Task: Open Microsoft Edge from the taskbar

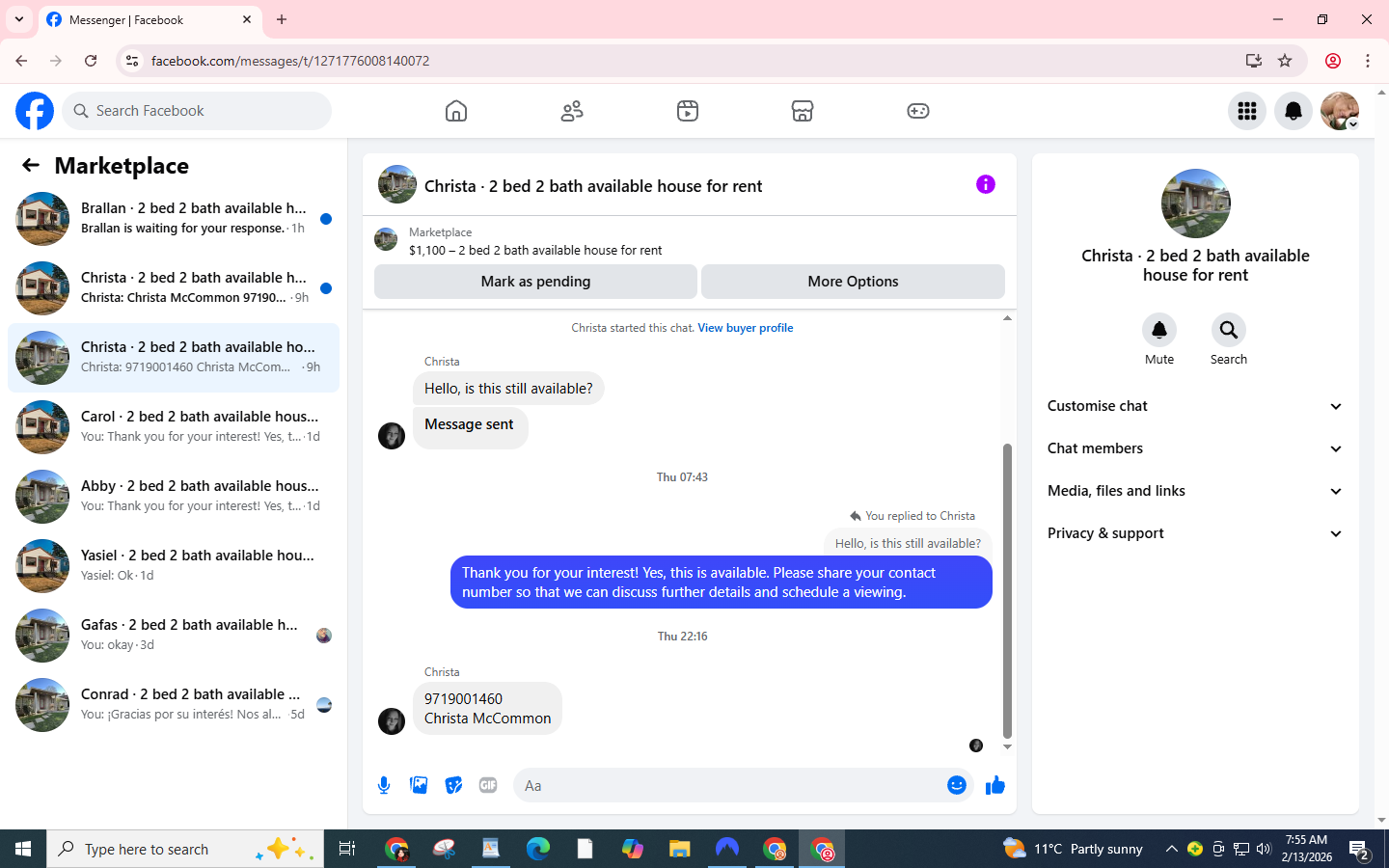Action: click(x=537, y=849)
